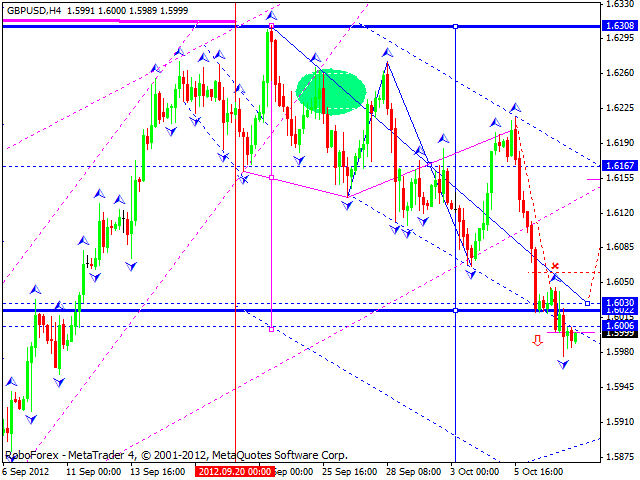Click the fractal arrow below lowest candle
Viewport: 640px width, 480px height.
coord(565,365)
